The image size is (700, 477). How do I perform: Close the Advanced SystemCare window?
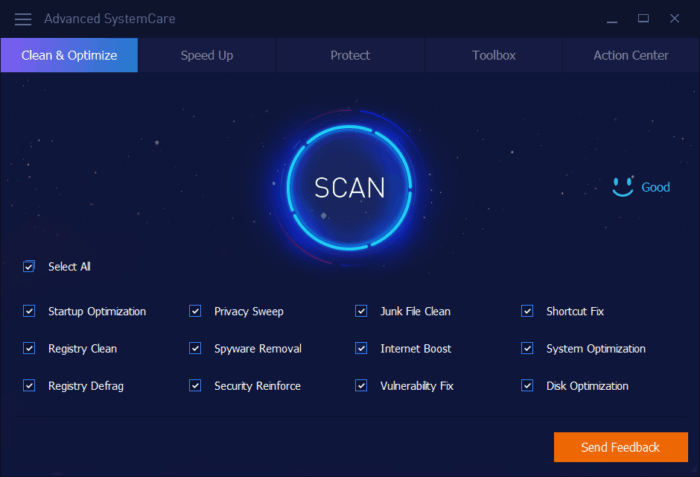[675, 18]
